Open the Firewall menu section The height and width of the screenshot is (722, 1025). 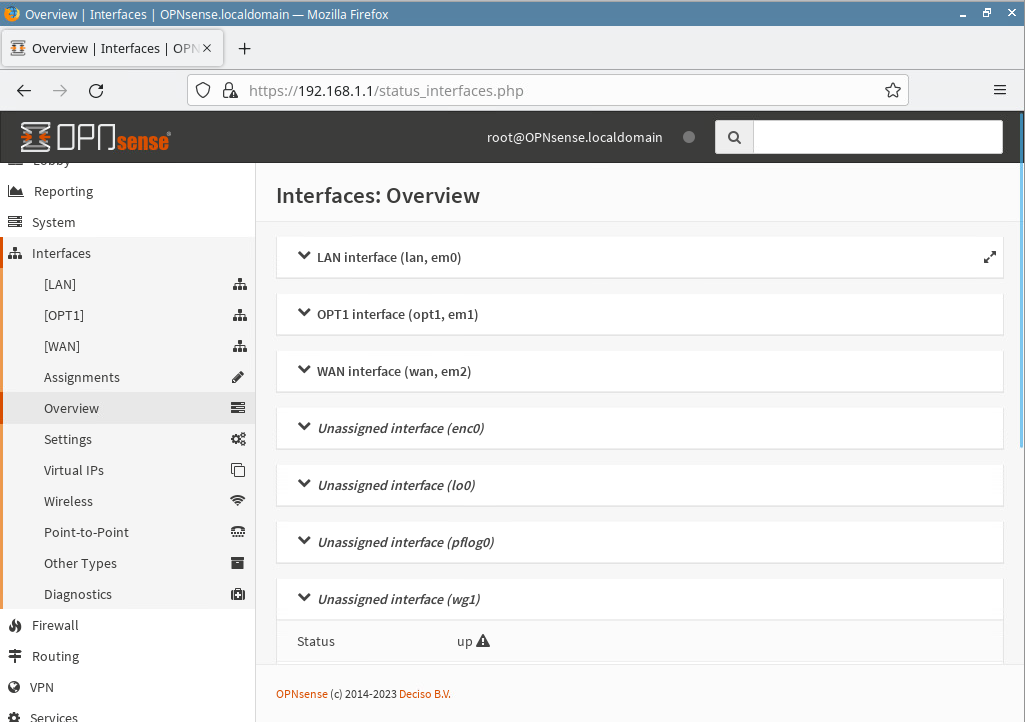55,625
